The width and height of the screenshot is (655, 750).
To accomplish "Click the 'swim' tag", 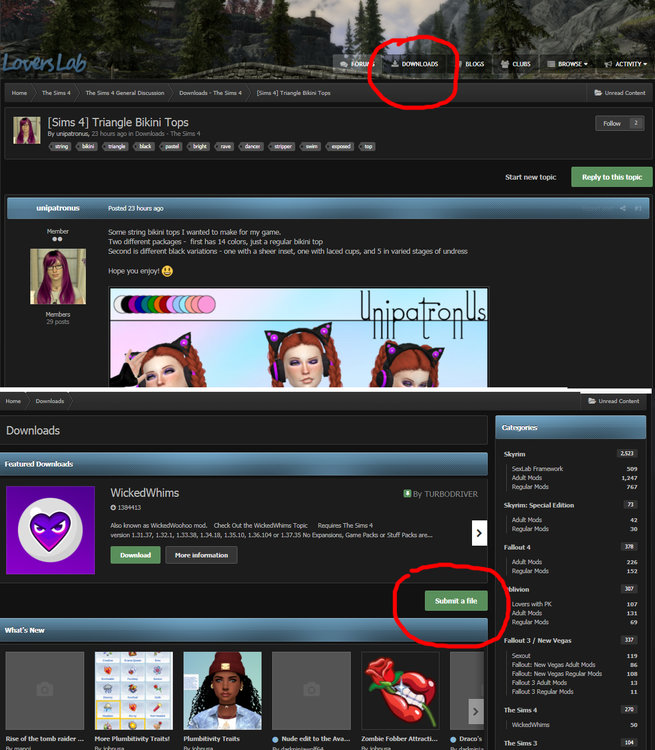I will coord(311,146).
